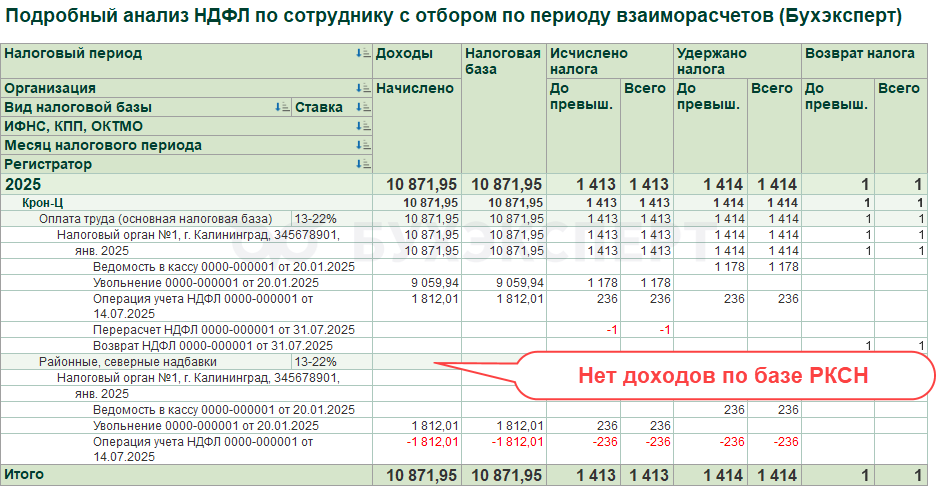Open Операция учета НДФЛ under Оплата труда

(203, 306)
